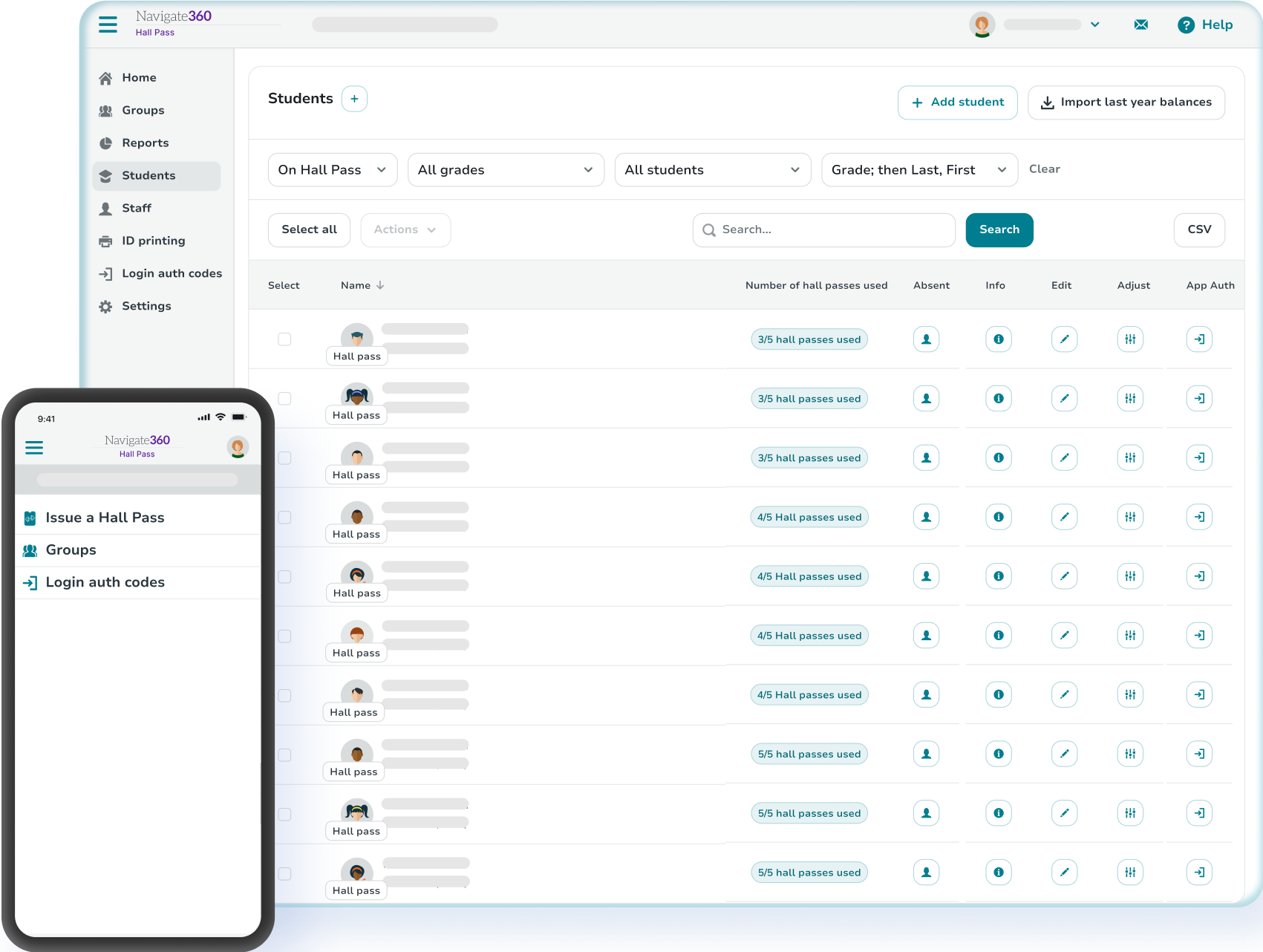Click the Add student button
1263x952 pixels.
(957, 102)
